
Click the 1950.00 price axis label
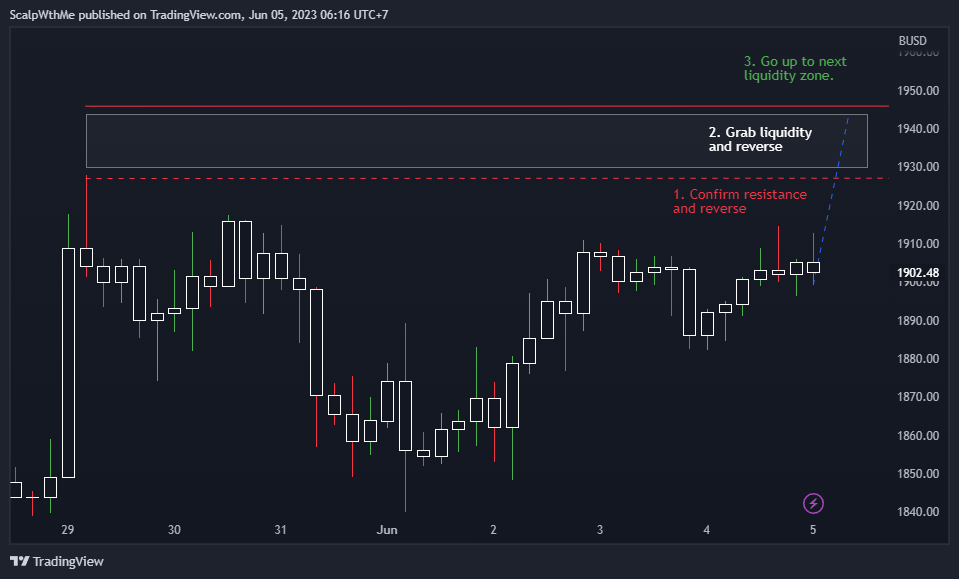tap(917, 90)
